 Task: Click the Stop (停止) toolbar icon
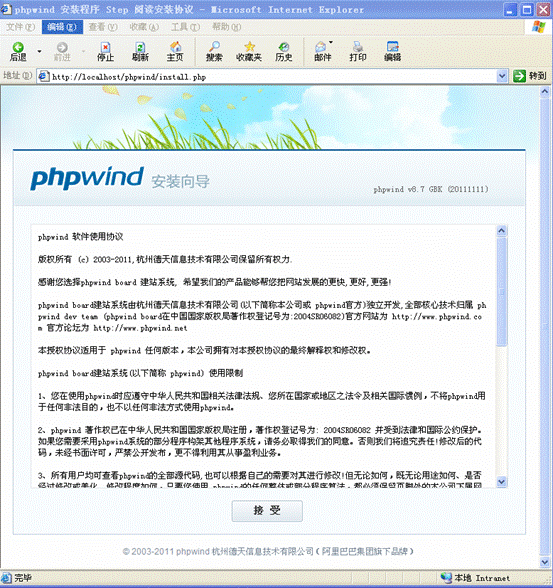tap(105, 51)
